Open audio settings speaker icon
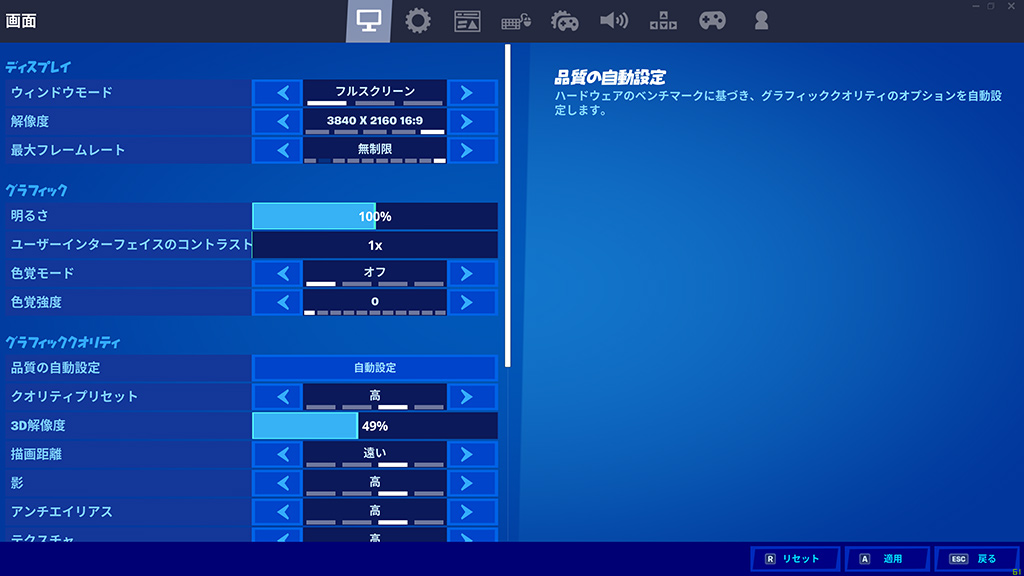Image resolution: width=1024 pixels, height=576 pixels. coord(614,21)
